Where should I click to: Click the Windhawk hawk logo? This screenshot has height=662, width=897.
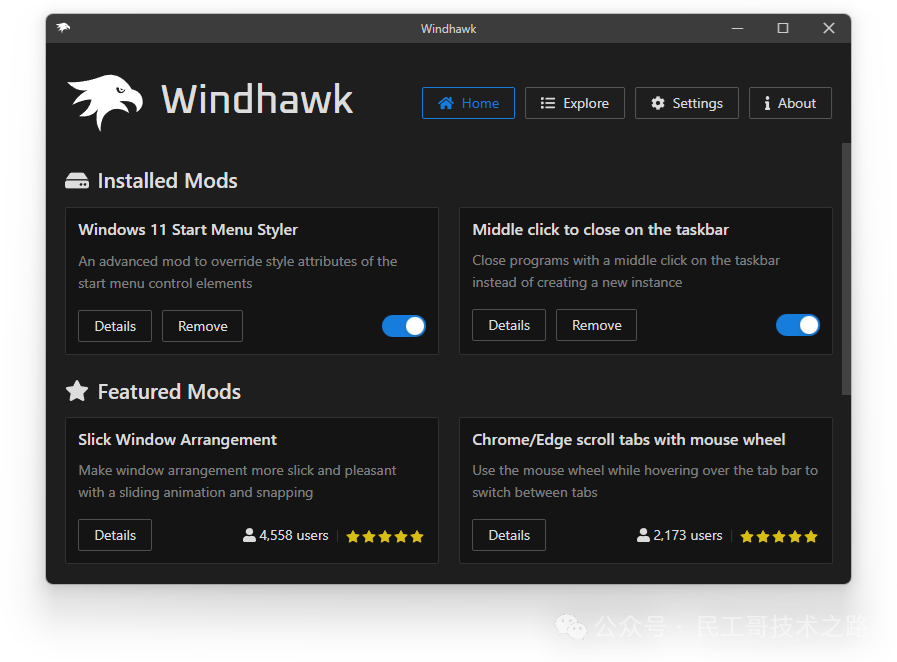tap(105, 100)
